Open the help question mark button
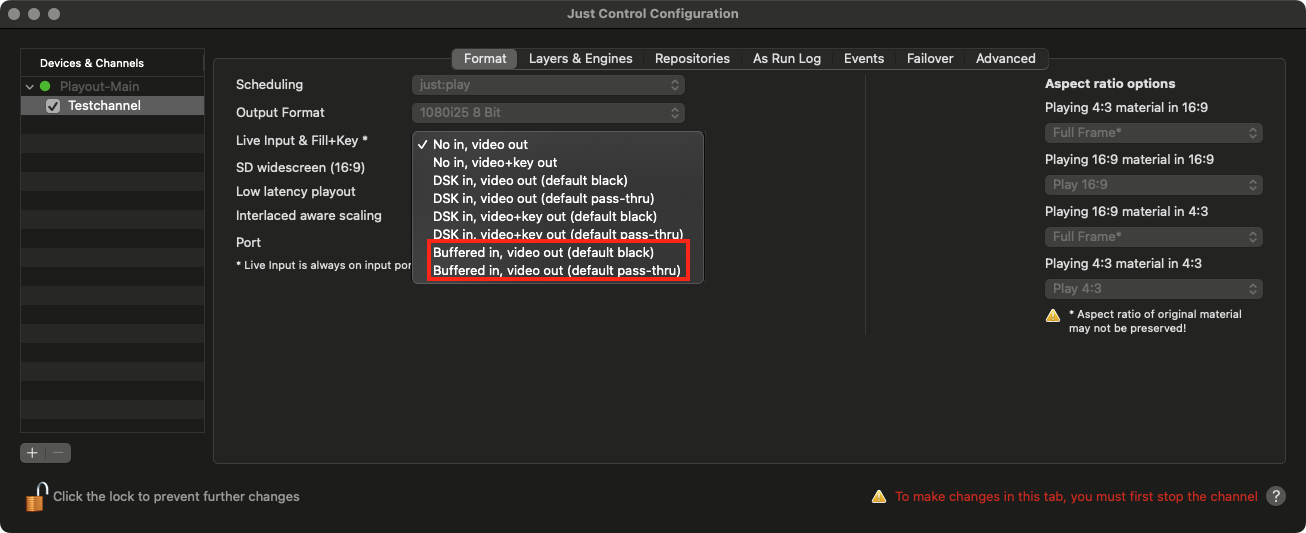Screen dimensions: 1306x533 [x=1275, y=496]
